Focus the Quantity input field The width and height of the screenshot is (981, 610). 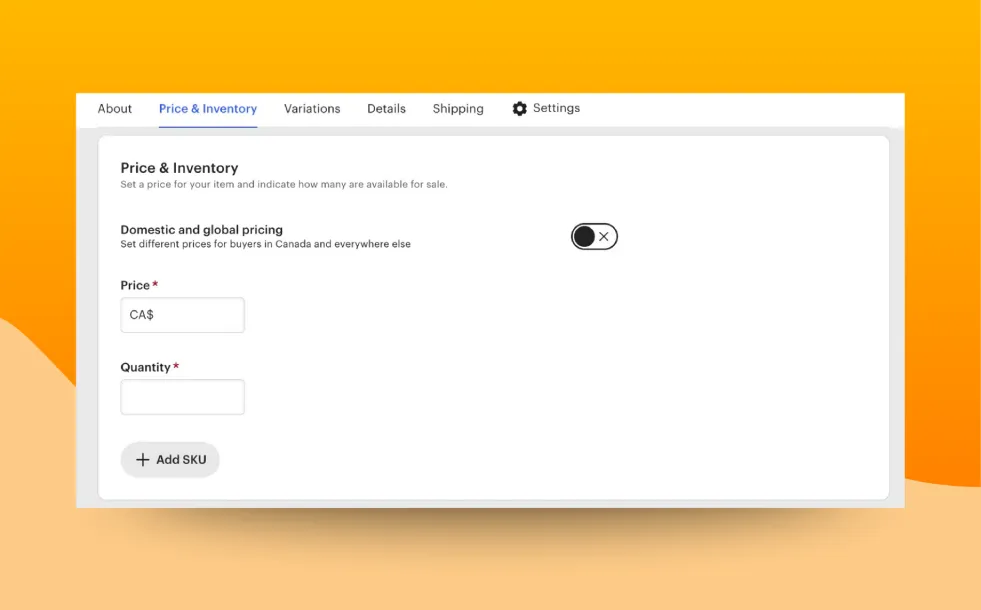coord(182,397)
